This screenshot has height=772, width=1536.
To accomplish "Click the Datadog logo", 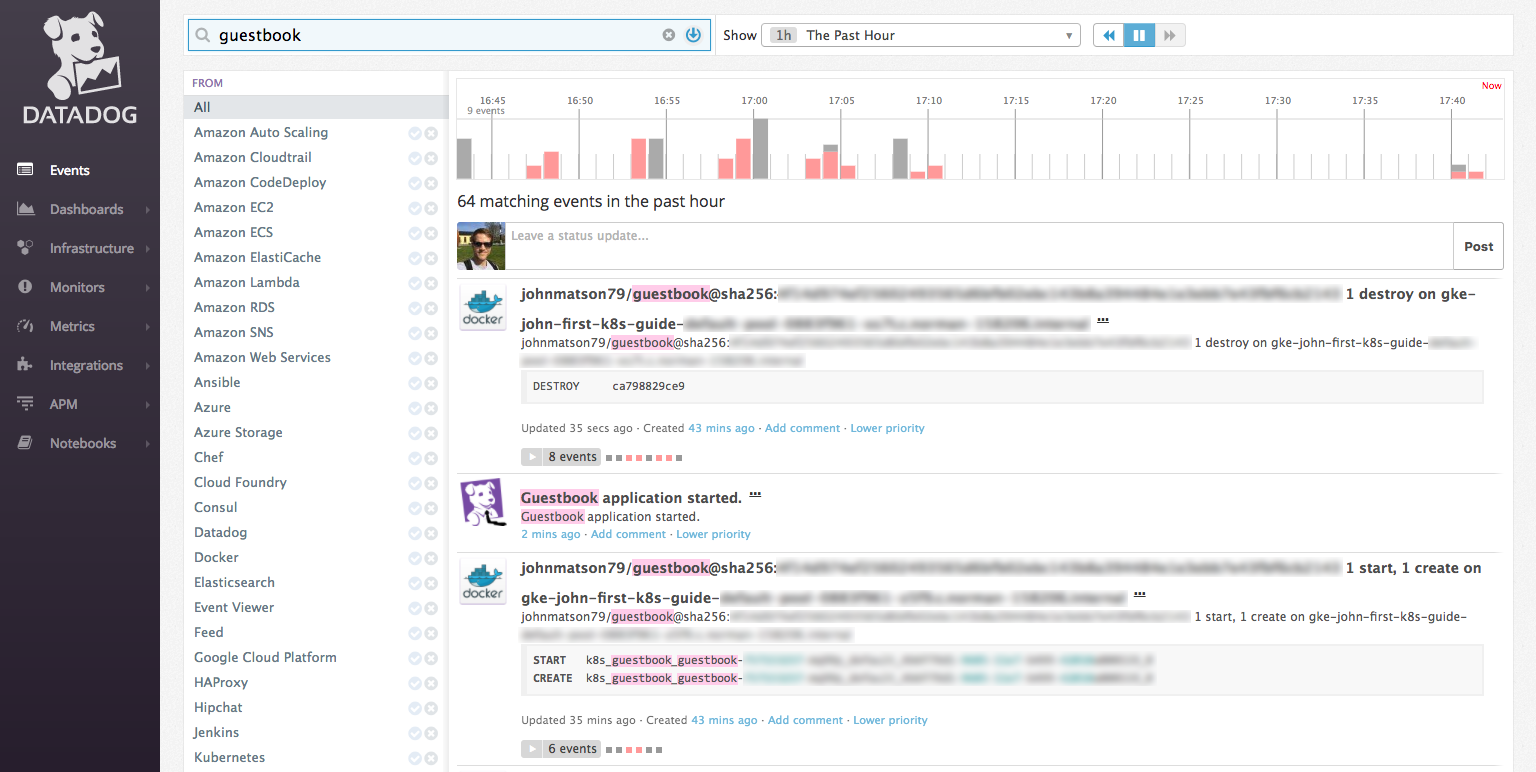I will [x=80, y=70].
